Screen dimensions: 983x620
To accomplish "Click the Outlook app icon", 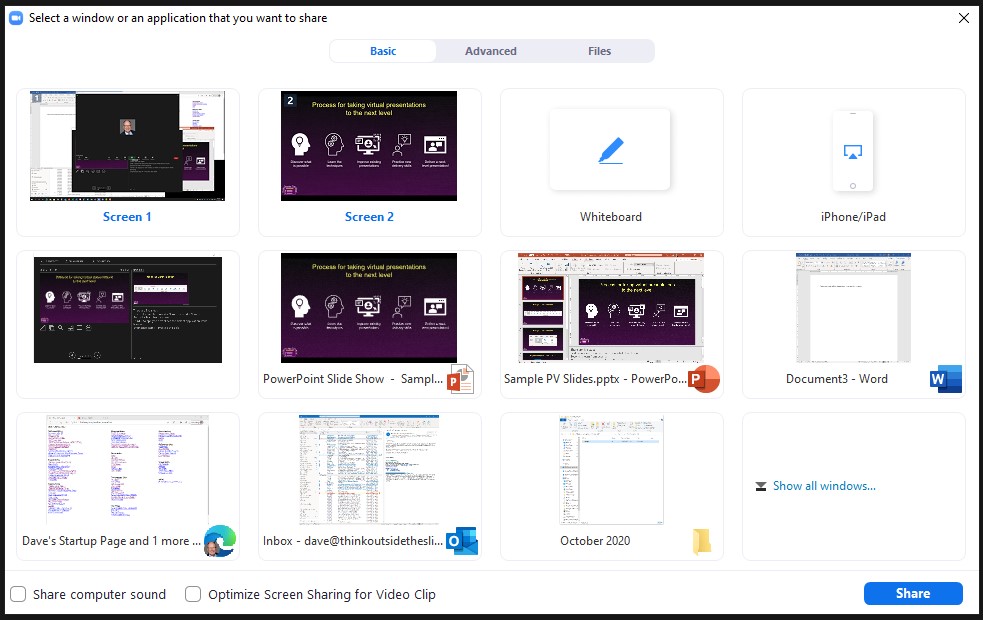I will tap(461, 541).
